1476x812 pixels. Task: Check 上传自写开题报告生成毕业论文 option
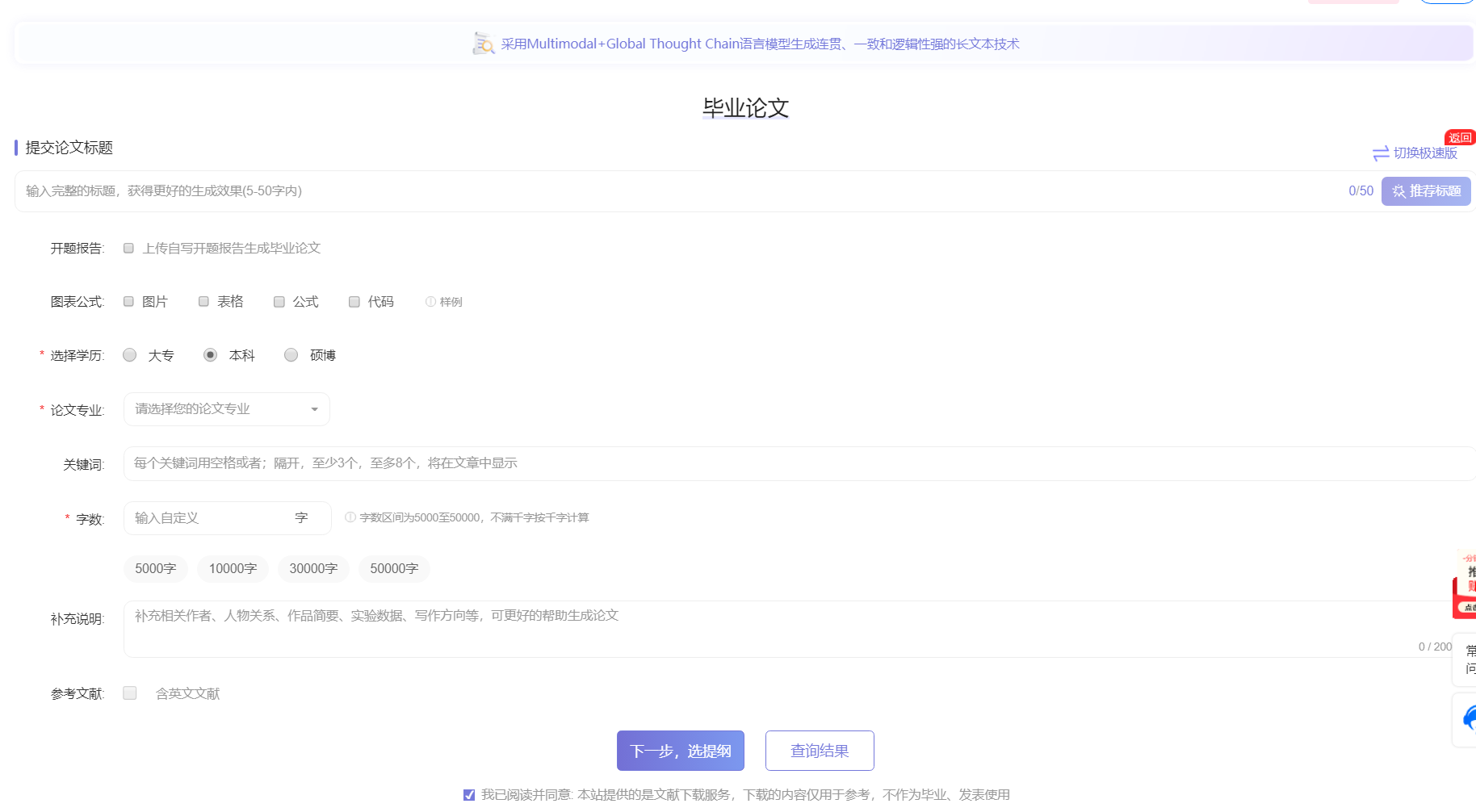pos(128,248)
